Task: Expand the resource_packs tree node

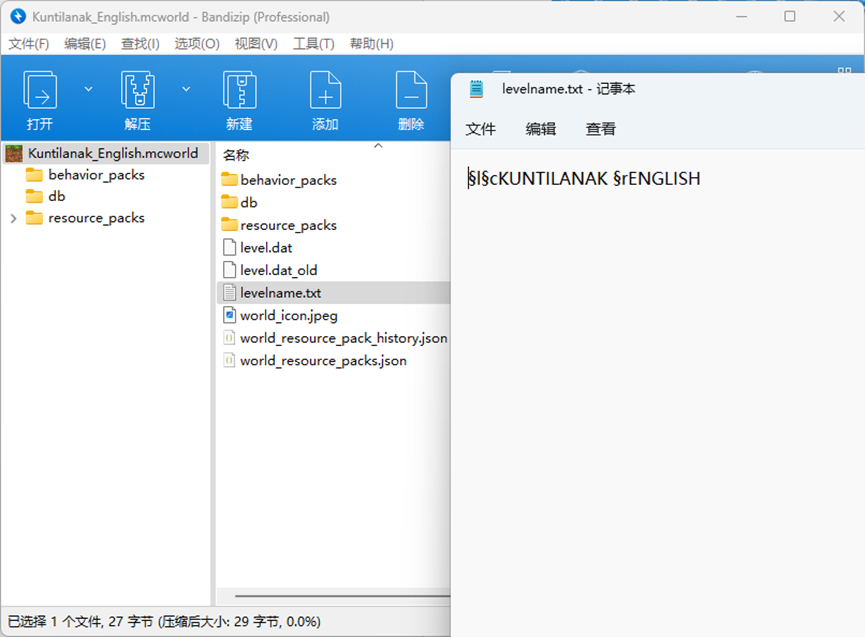Action: 13,218
